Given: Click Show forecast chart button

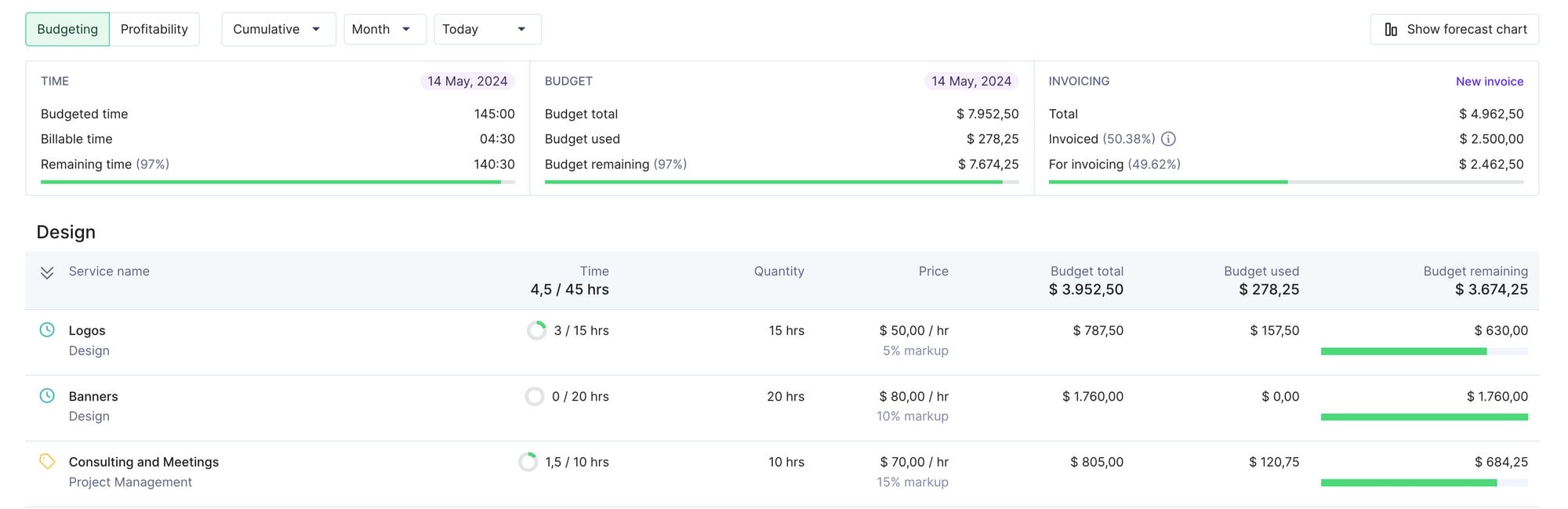Looking at the screenshot, I should coord(1454,29).
